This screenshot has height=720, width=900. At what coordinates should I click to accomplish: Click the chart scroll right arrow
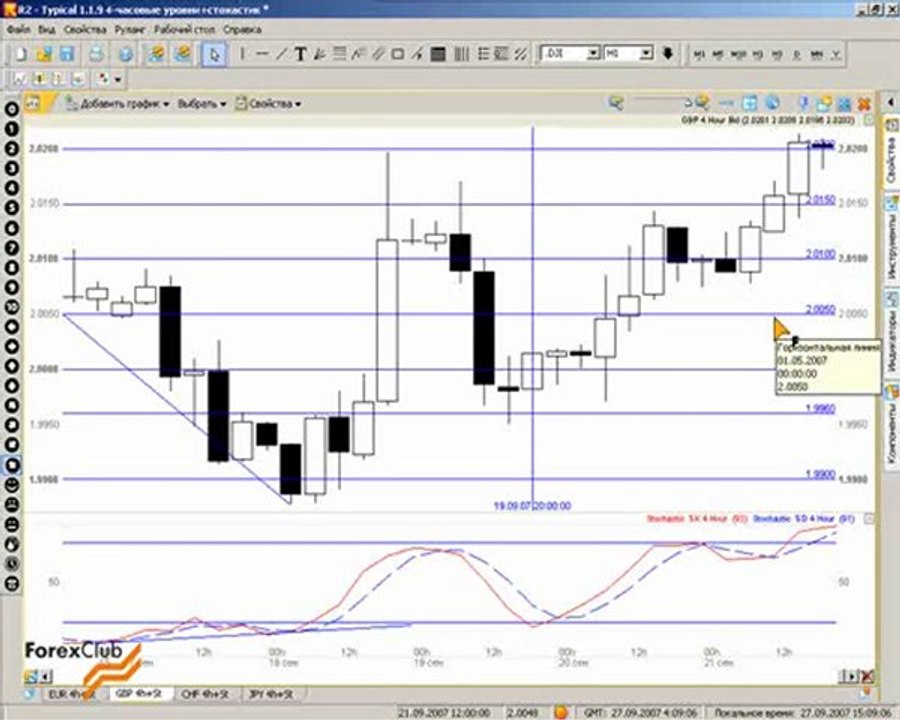(852, 676)
